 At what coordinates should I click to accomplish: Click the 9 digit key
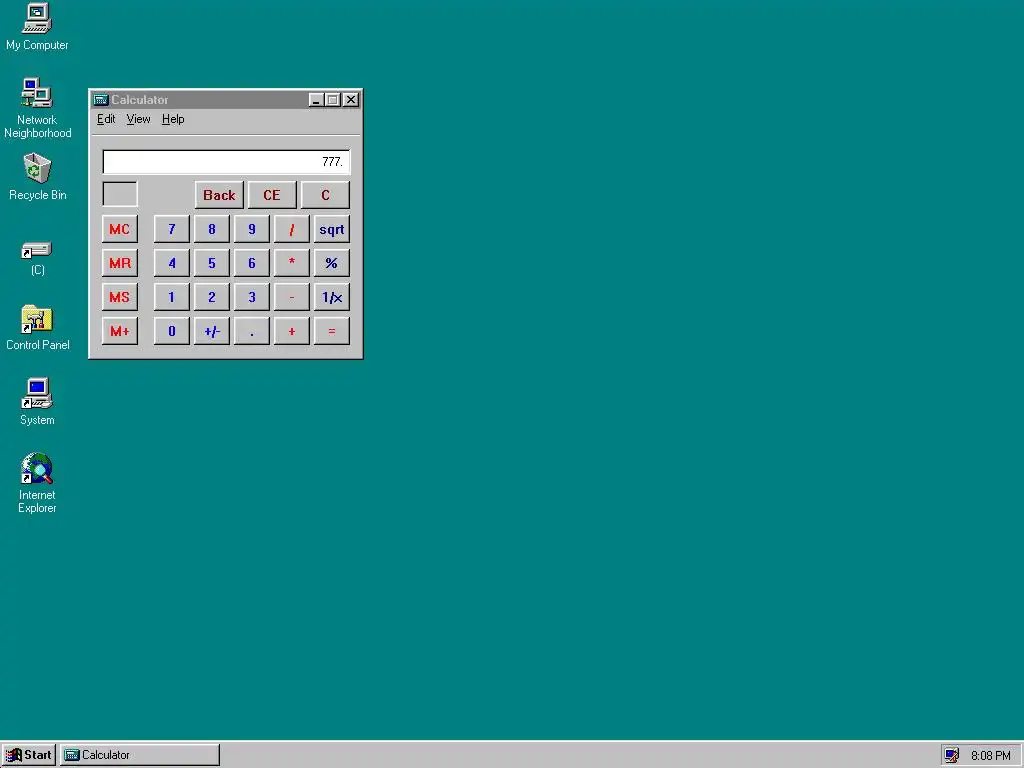(x=251, y=229)
